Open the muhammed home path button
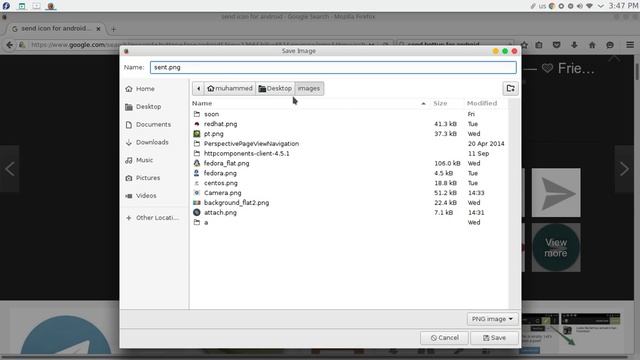This screenshot has width=640, height=360. tap(229, 88)
